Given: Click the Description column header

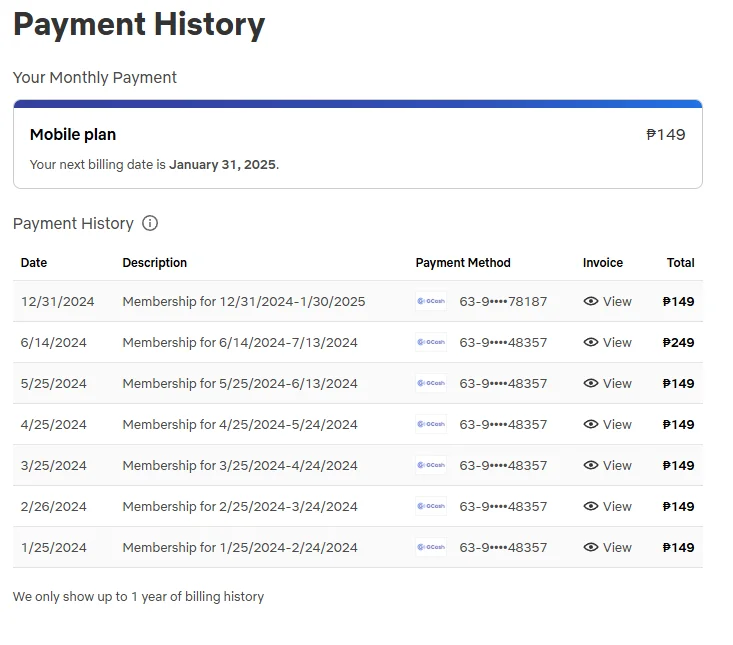Looking at the screenshot, I should point(155,263).
